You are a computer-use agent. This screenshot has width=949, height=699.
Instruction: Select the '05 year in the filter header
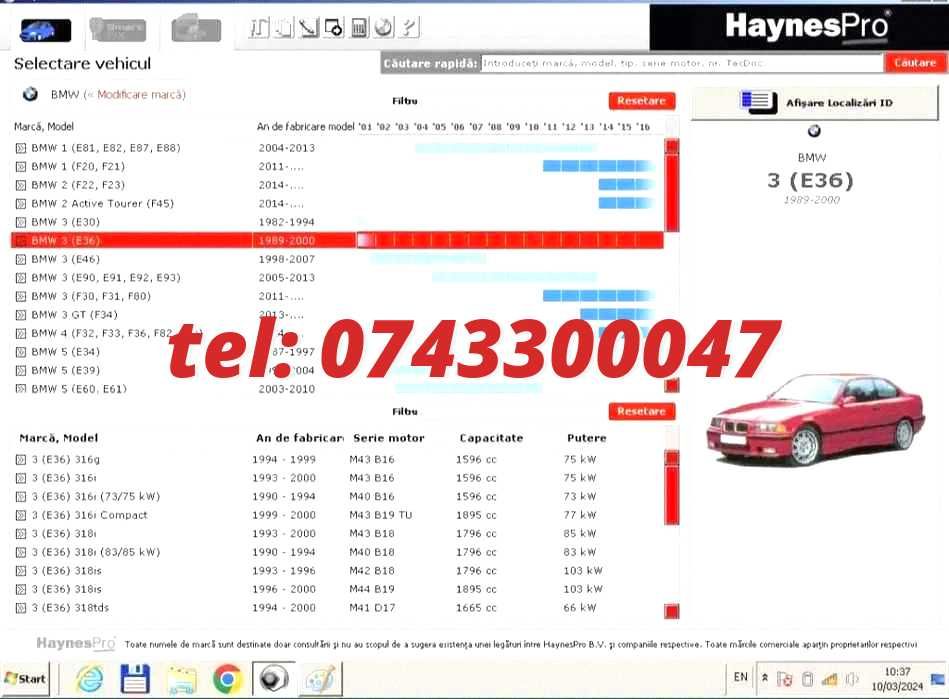pos(439,127)
